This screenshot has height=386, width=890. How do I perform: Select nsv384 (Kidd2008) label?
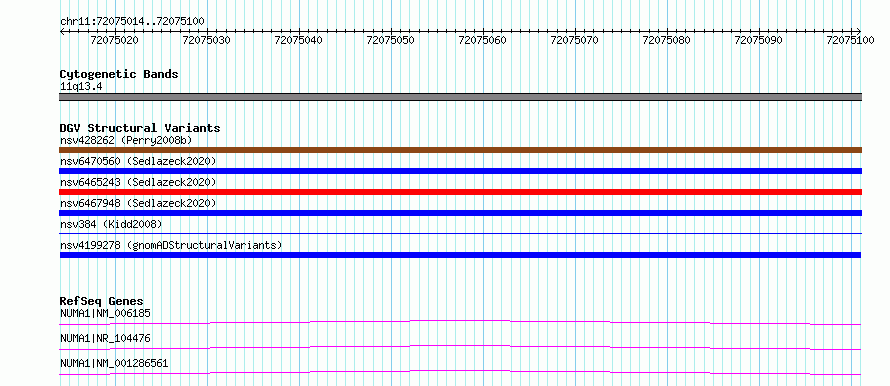click(x=111, y=224)
